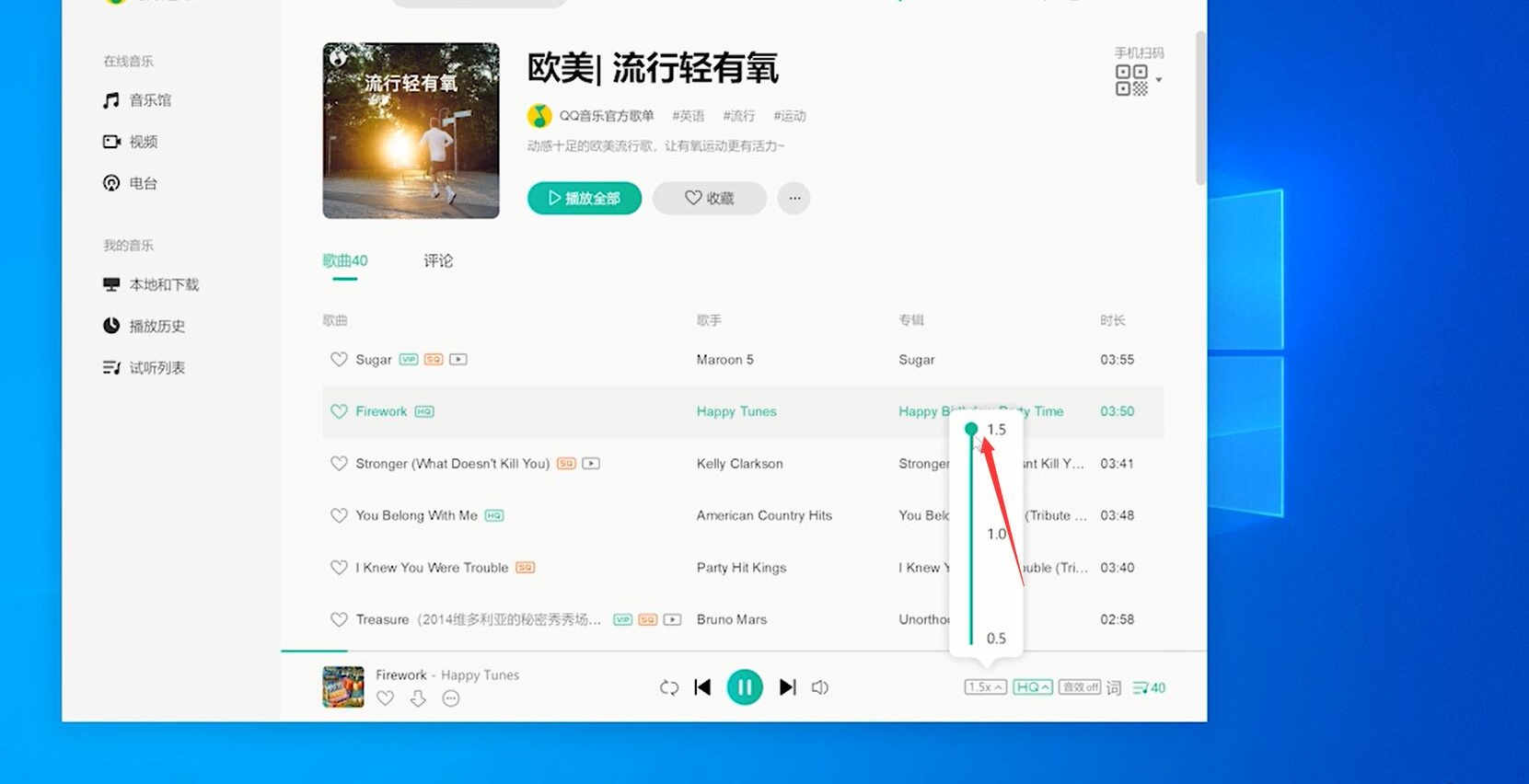Viewport: 1529px width, 784px height.
Task: Open 试听列表 in the sidebar
Action: 144,367
